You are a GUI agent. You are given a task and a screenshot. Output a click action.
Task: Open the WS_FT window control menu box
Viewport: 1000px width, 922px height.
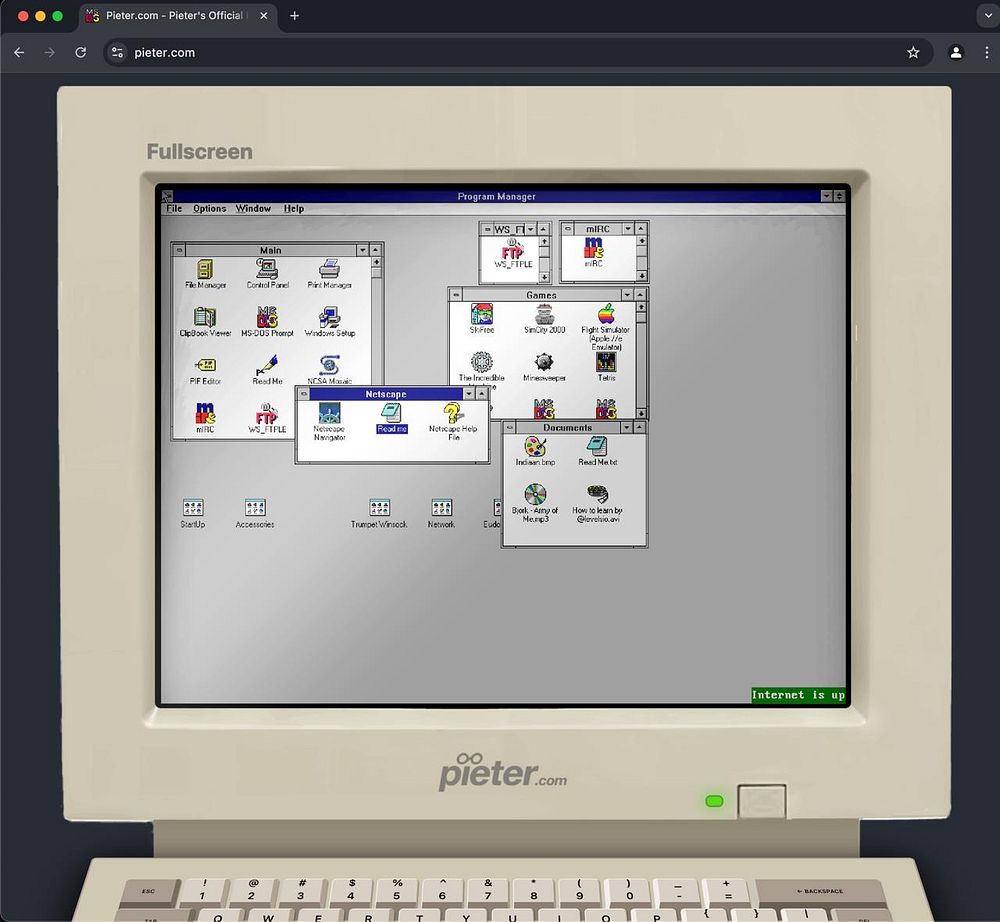[x=487, y=229]
